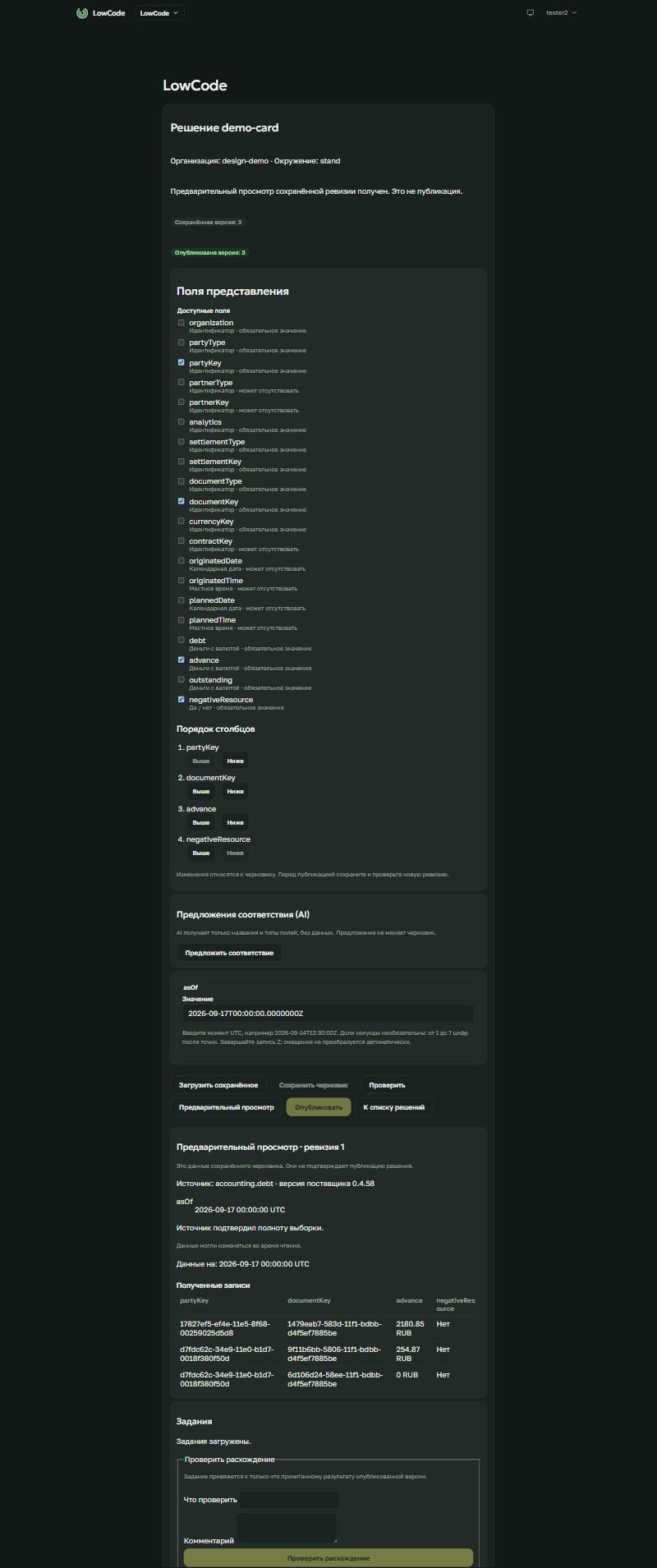Screen dimensions: 657x1568
Task: Uncheck the partyKey field checkbox
Action: (x=181, y=362)
